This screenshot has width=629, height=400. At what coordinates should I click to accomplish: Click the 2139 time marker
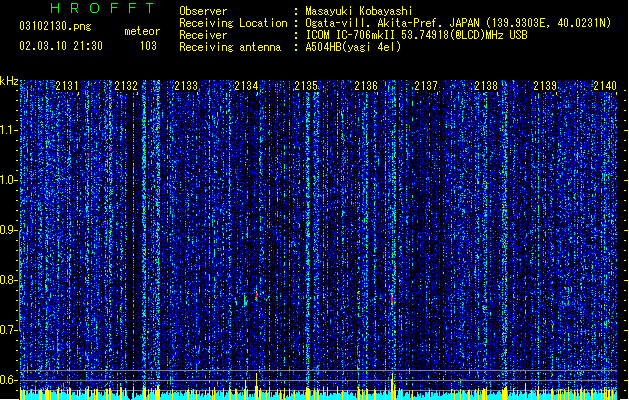(546, 86)
